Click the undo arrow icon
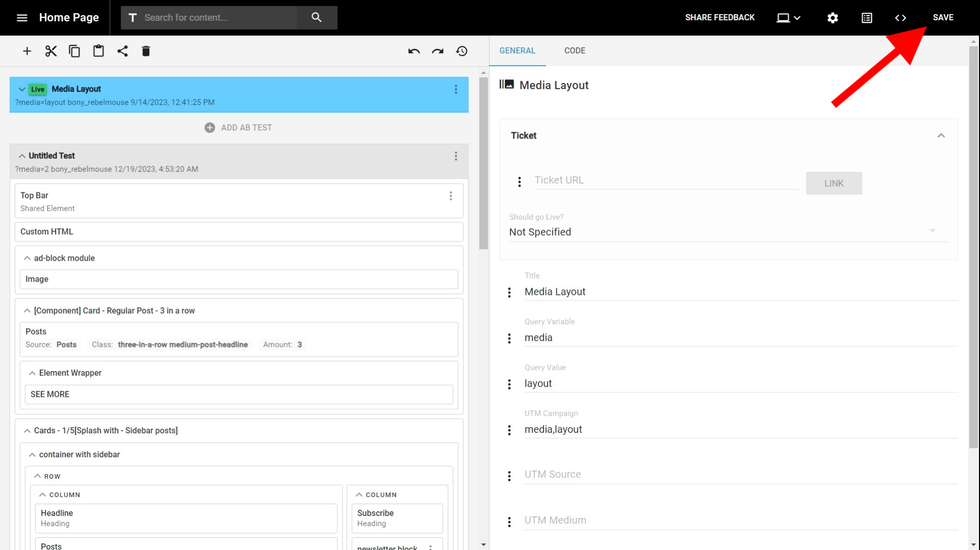Viewport: 980px width, 550px height. (x=414, y=51)
